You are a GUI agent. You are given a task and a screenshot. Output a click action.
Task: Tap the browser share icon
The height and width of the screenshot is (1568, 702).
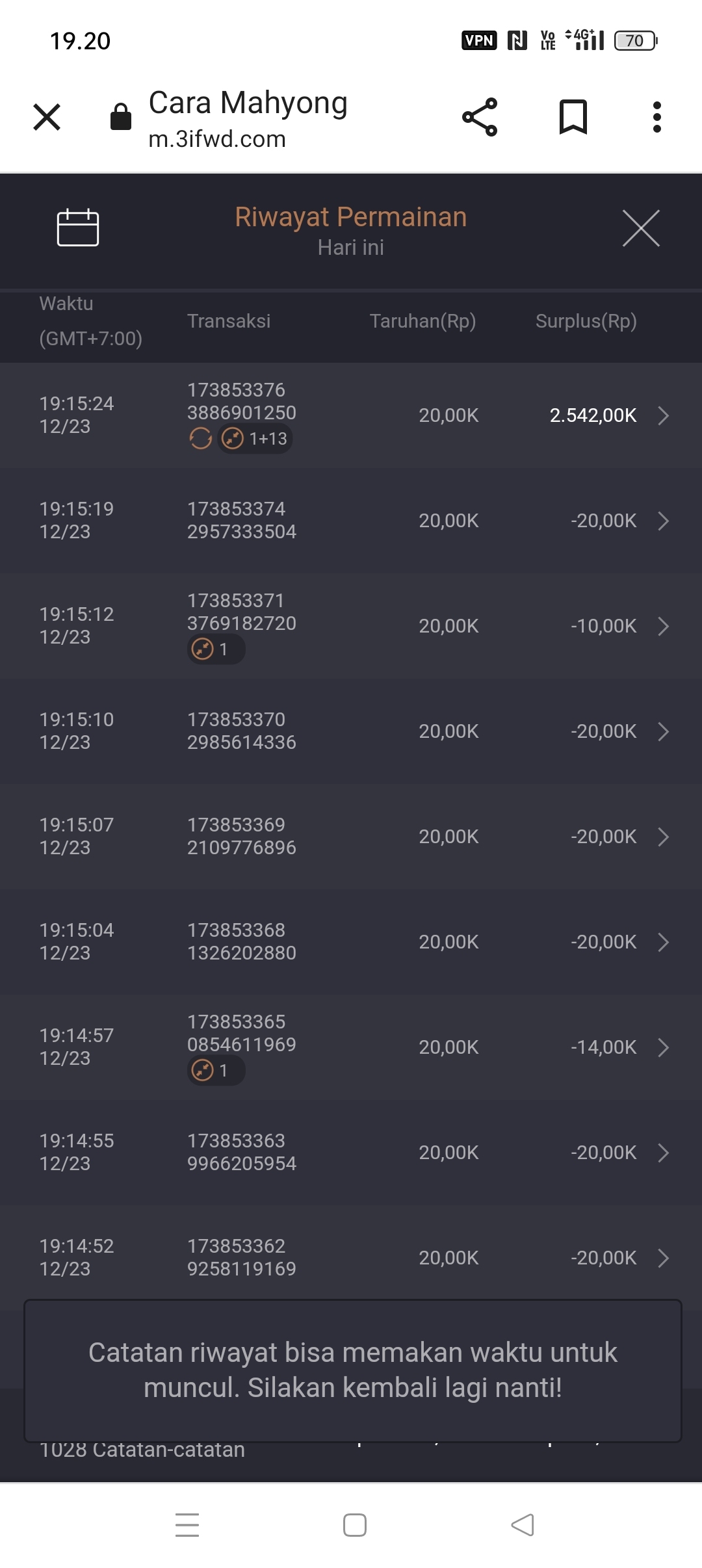pyautogui.click(x=480, y=118)
